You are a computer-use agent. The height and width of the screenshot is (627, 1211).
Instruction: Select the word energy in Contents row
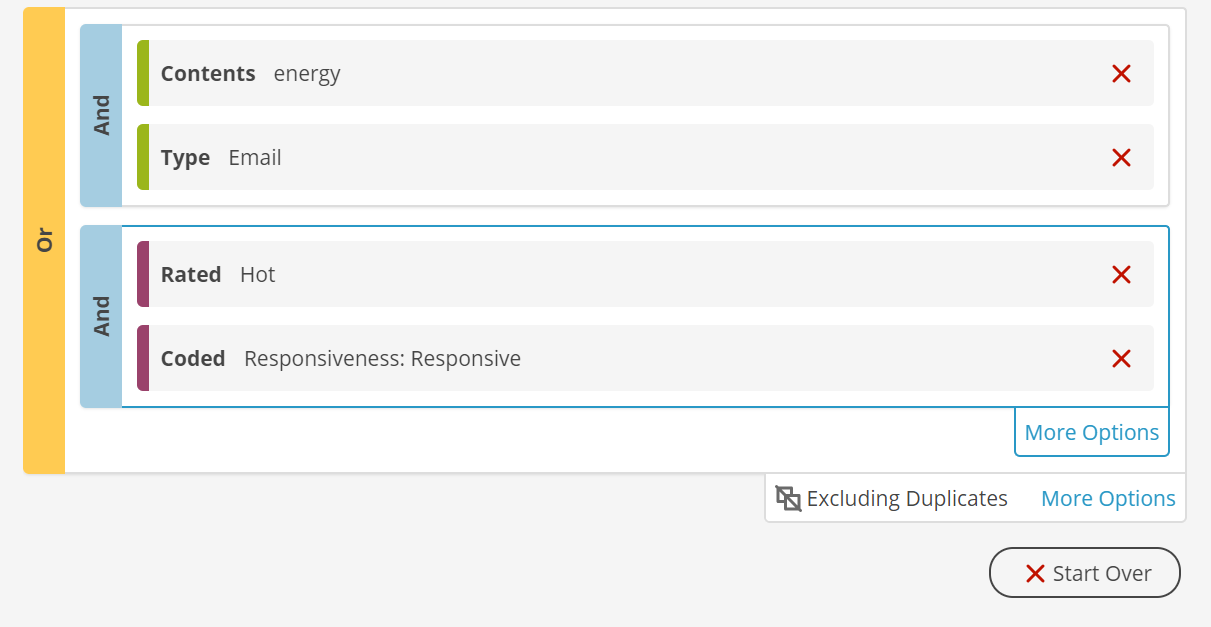307,74
